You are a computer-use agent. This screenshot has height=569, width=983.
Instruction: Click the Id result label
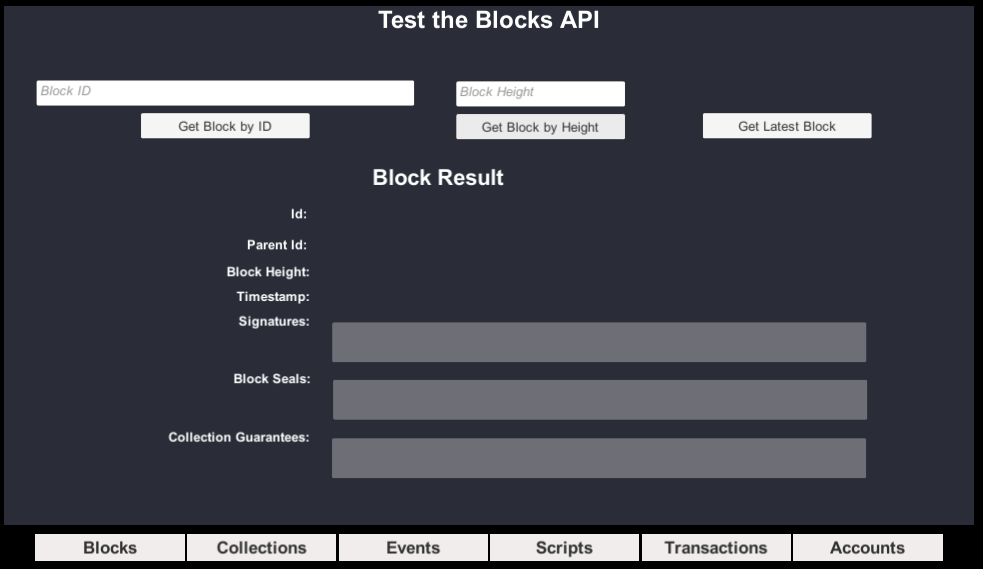tap(299, 214)
